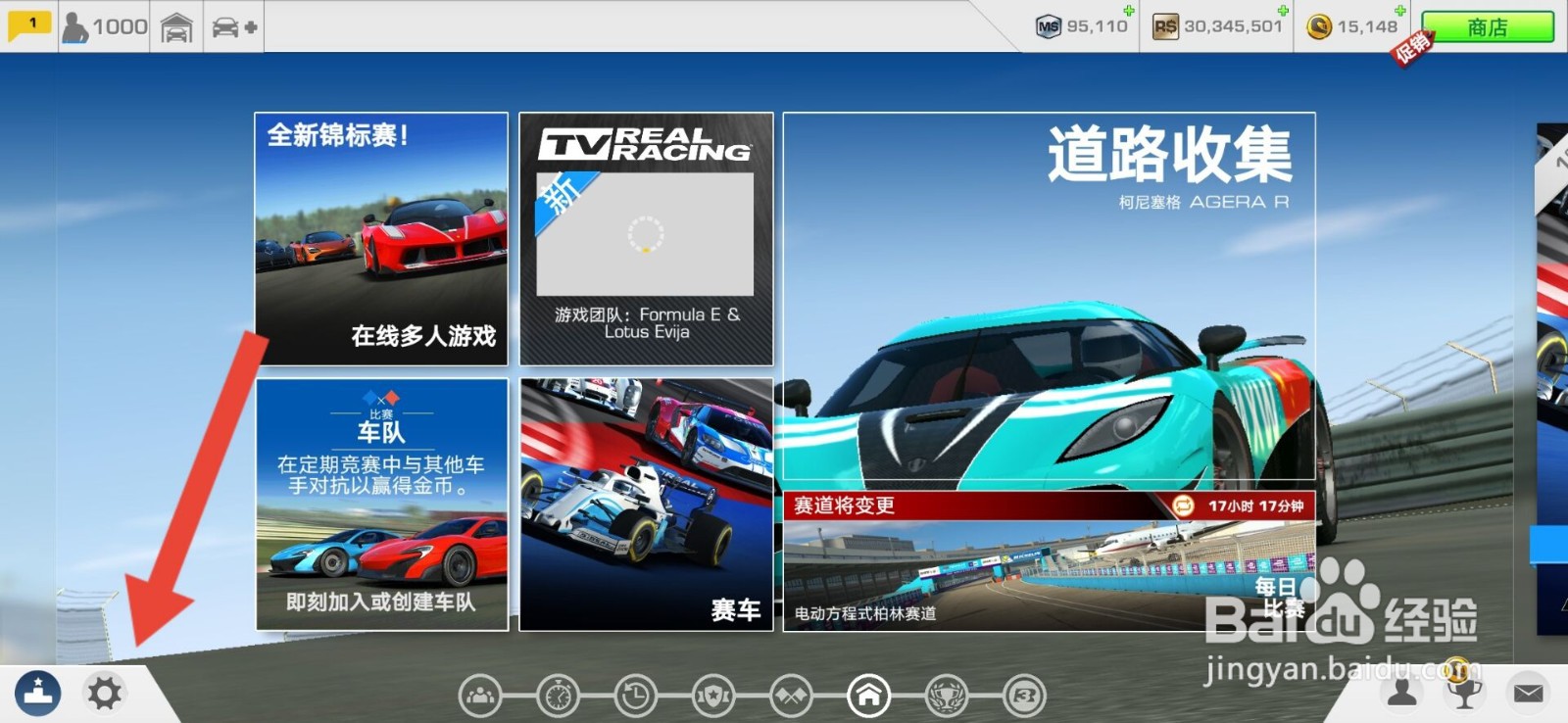Open the 车队 team competition tile
The image size is (1568, 723).
tap(381, 505)
